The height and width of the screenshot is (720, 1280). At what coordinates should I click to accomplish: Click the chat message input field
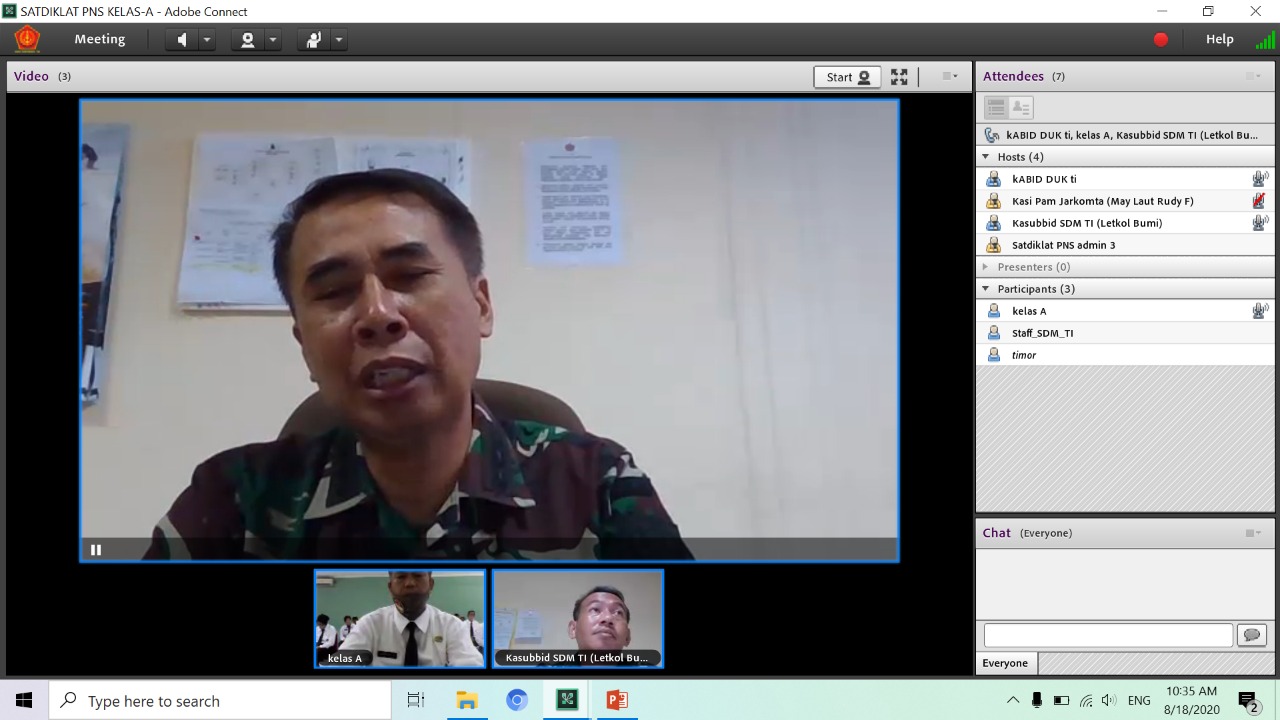click(1108, 635)
